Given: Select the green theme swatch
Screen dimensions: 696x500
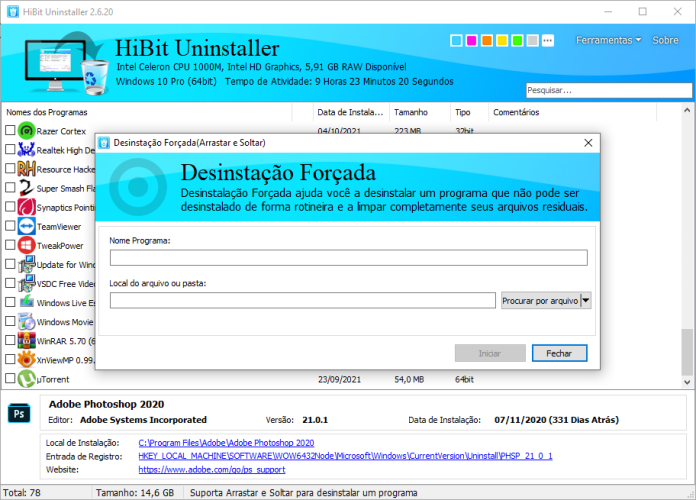Looking at the screenshot, I should click(x=517, y=40).
